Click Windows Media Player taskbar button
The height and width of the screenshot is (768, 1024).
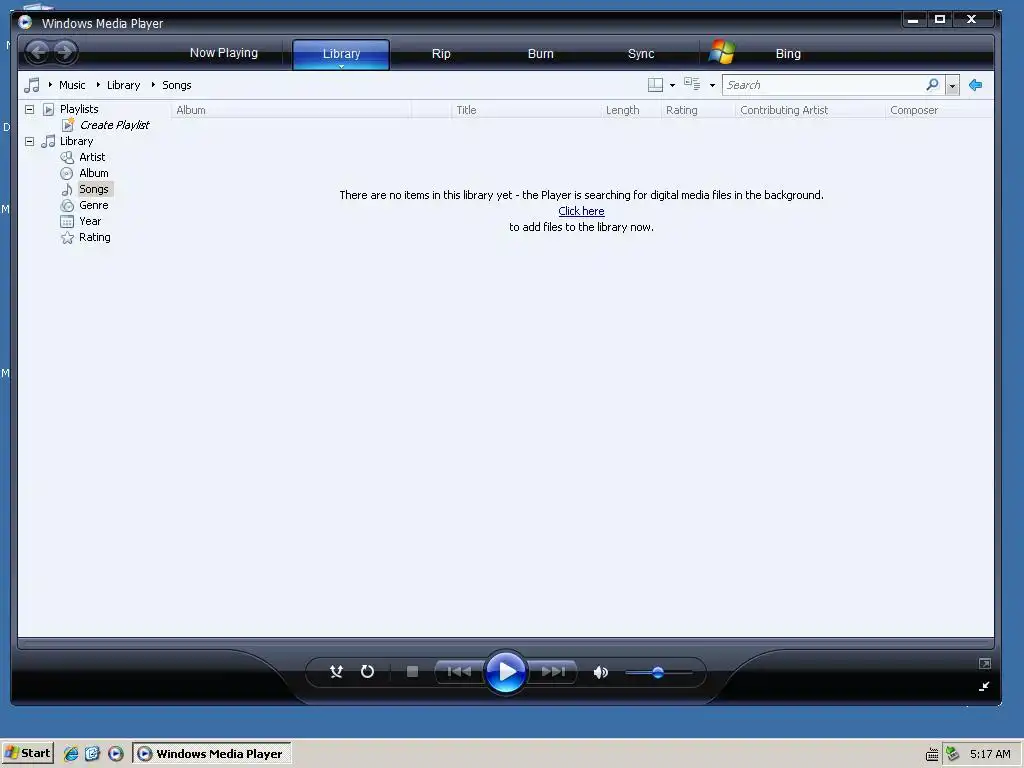pos(212,753)
